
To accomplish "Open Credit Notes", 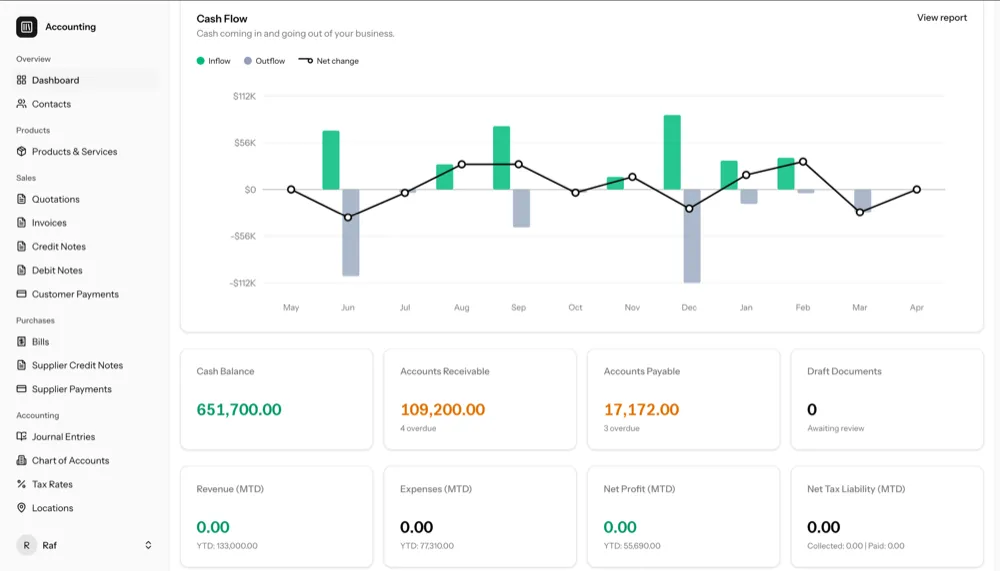I will tap(85, 246).
